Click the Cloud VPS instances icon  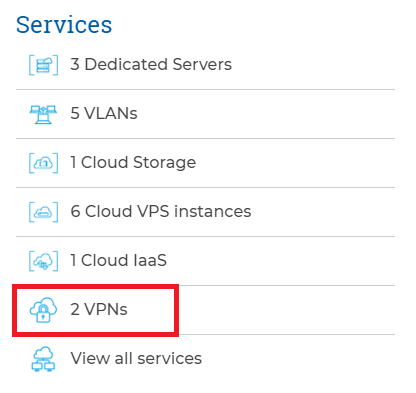point(43,212)
